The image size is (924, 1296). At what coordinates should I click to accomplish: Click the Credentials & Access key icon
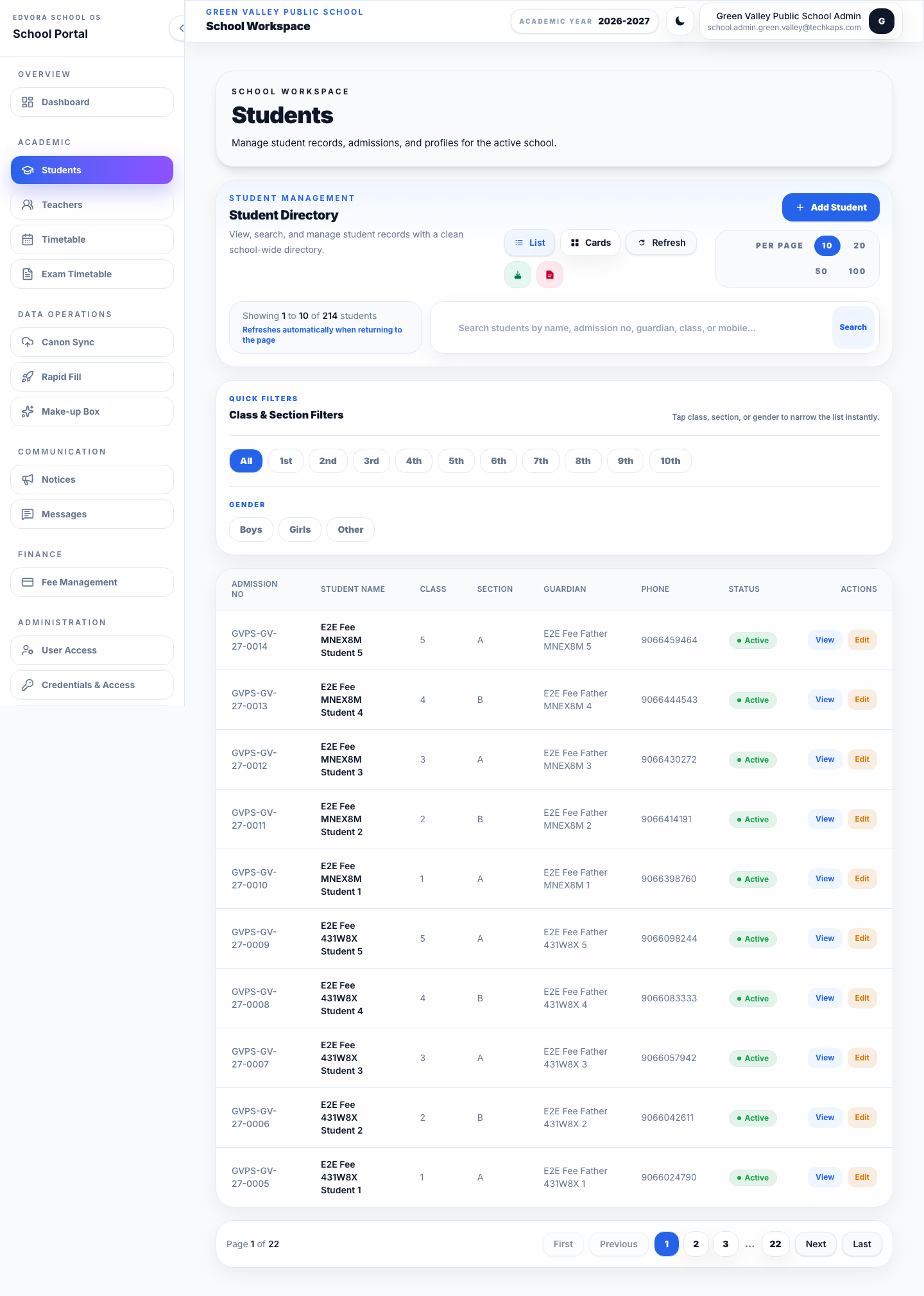click(28, 685)
